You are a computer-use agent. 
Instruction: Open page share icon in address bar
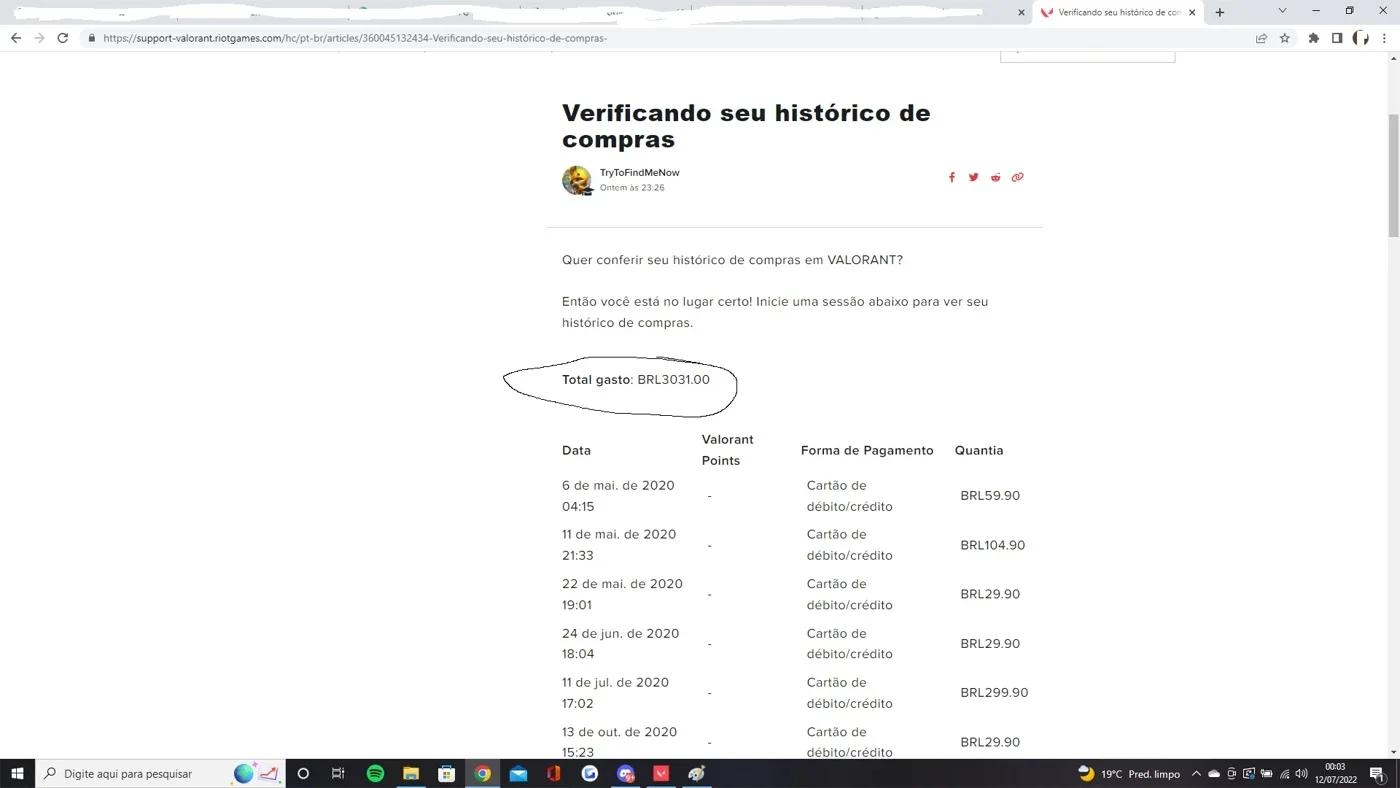coord(1261,38)
